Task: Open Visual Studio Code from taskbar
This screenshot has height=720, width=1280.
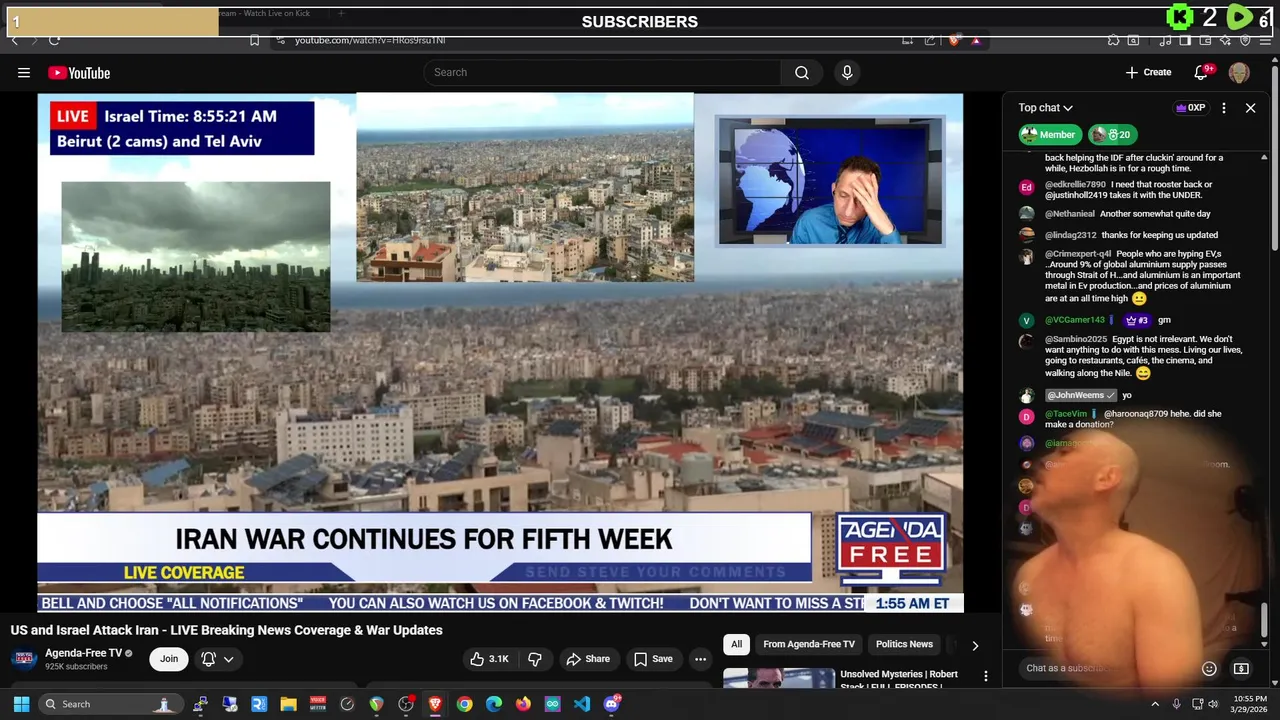Action: coord(582,704)
